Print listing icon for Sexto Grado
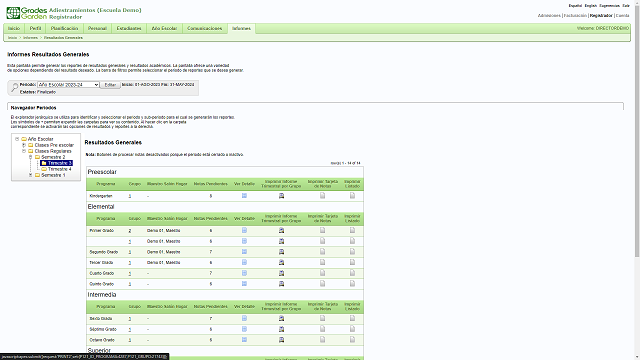The width and height of the screenshot is (640, 360). coord(352,318)
